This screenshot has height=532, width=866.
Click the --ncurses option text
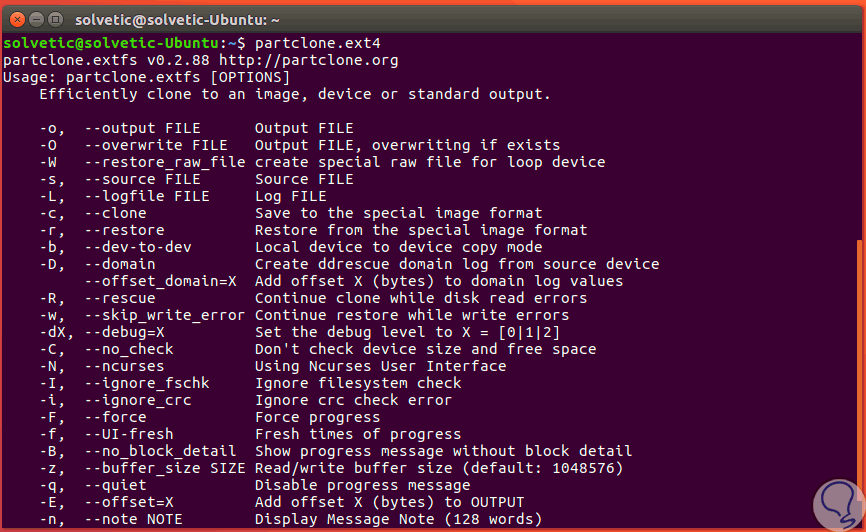(x=124, y=366)
